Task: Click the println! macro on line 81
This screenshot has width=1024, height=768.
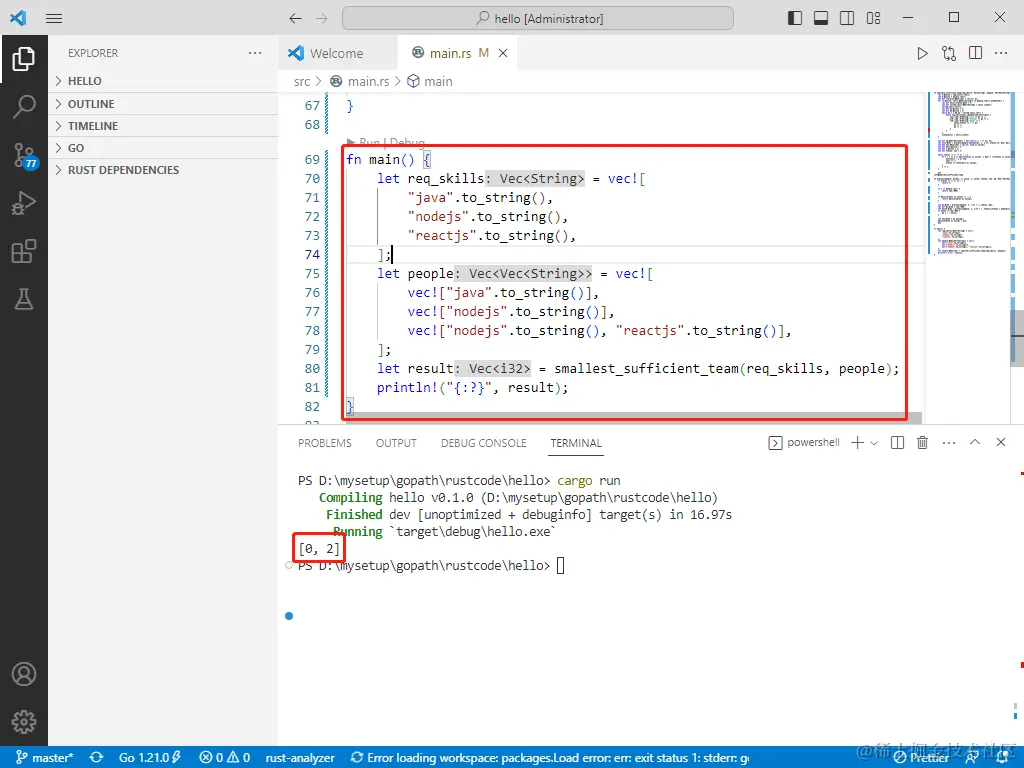Action: point(407,388)
